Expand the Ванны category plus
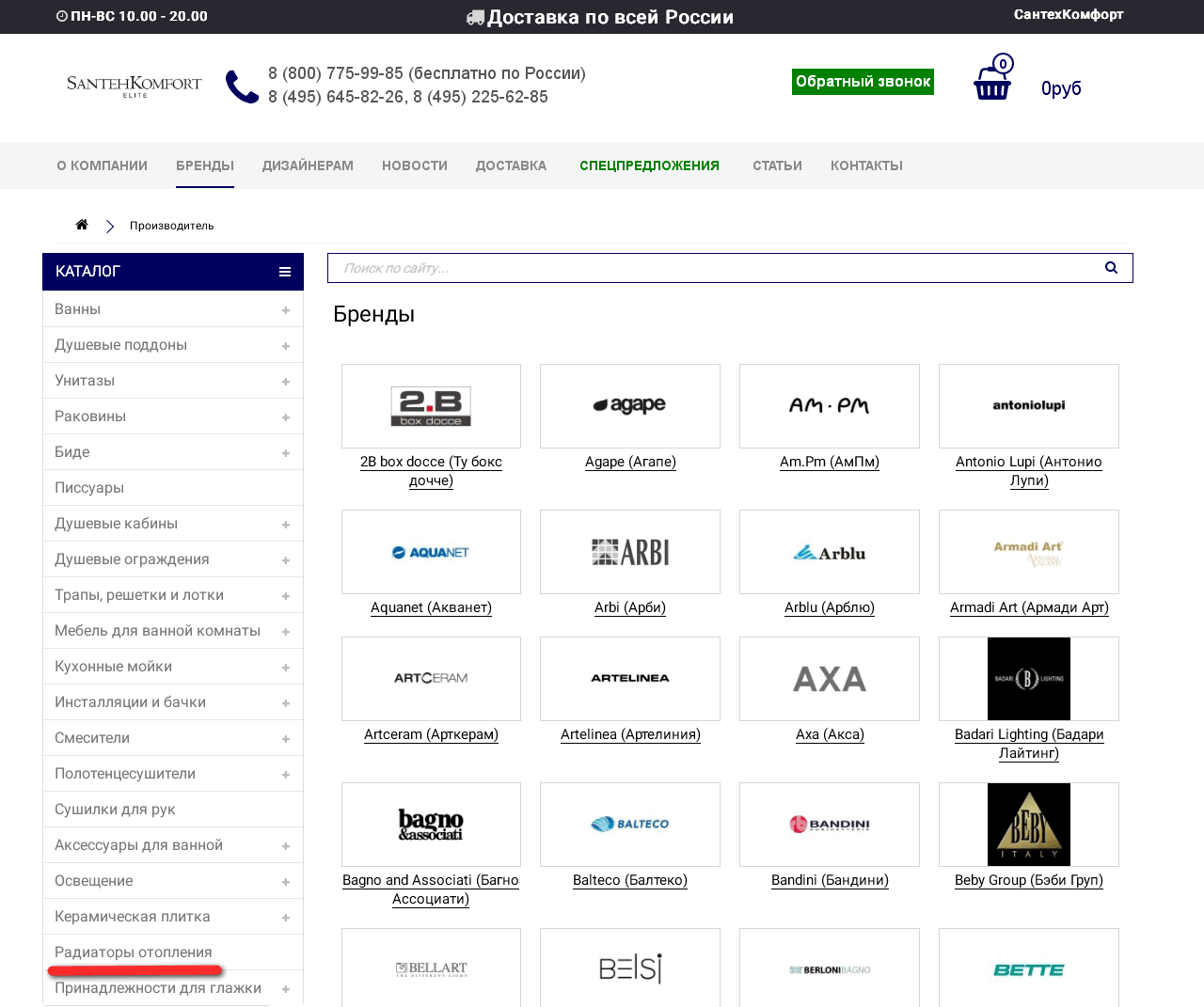1204x1007 pixels. pyautogui.click(x=286, y=310)
